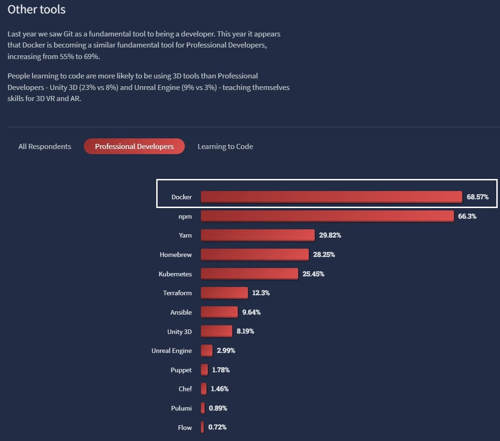Click the npm bar showing 66.3%

(327, 216)
